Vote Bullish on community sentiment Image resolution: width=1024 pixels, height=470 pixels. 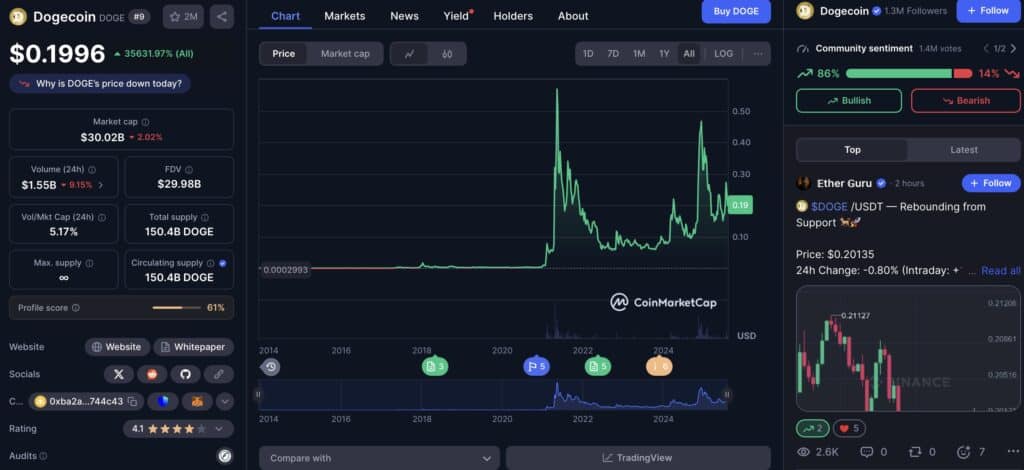(848, 101)
